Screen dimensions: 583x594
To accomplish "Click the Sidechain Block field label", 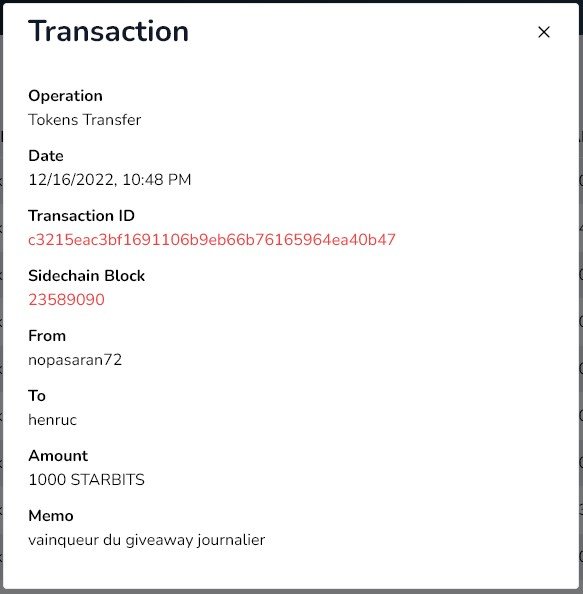I will [x=86, y=276].
